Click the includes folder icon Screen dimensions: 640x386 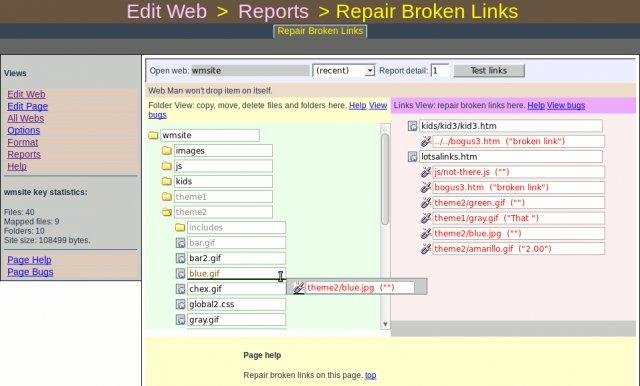(x=180, y=227)
